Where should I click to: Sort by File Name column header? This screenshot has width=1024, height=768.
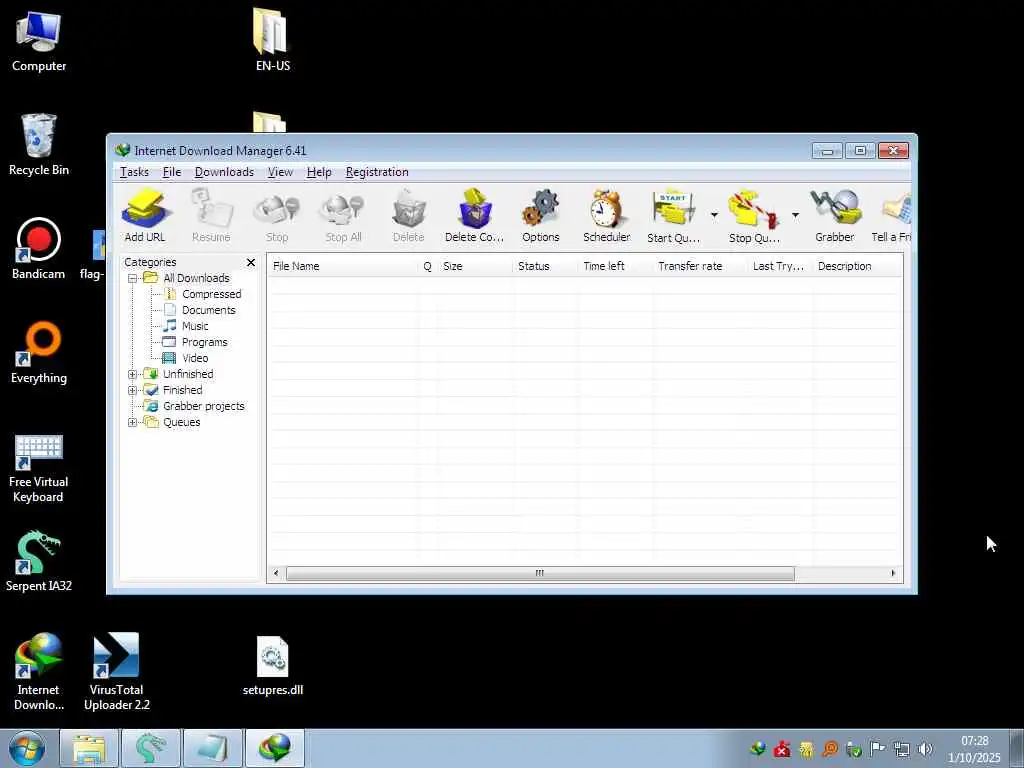[x=343, y=266]
